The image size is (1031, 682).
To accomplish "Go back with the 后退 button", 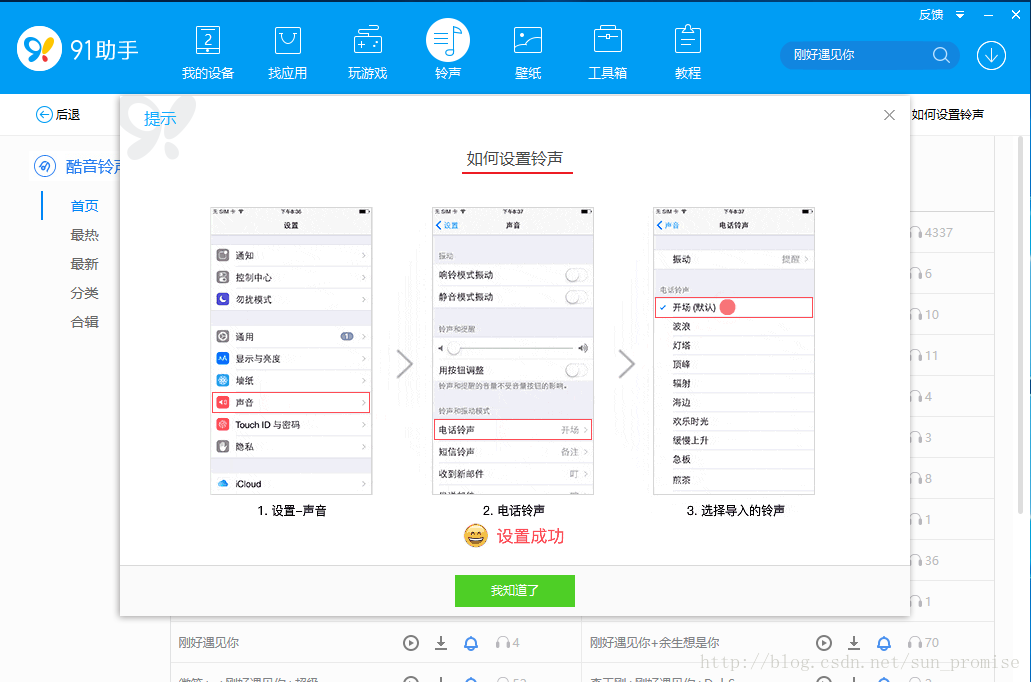I will (x=58, y=114).
